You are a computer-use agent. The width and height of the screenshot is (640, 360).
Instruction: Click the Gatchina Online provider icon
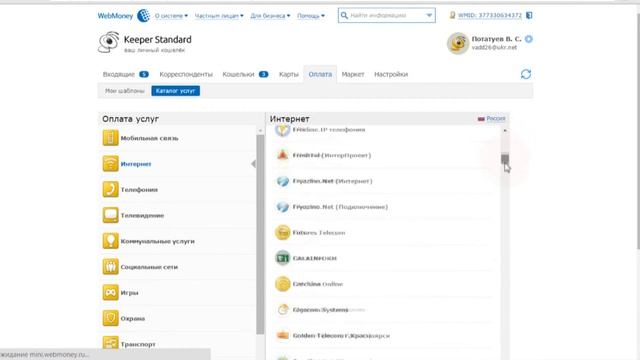[x=282, y=284]
